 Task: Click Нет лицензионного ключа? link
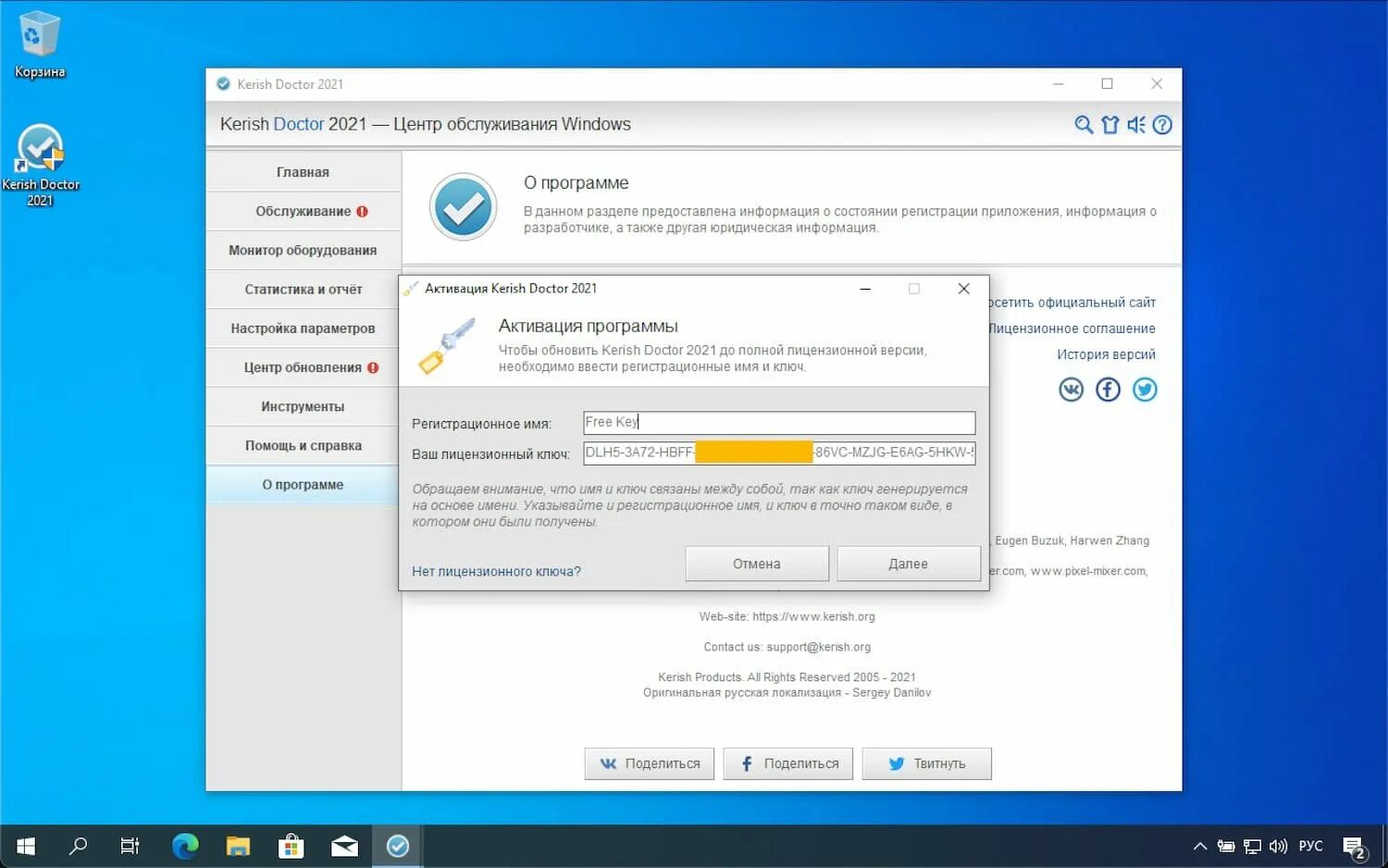(x=496, y=572)
